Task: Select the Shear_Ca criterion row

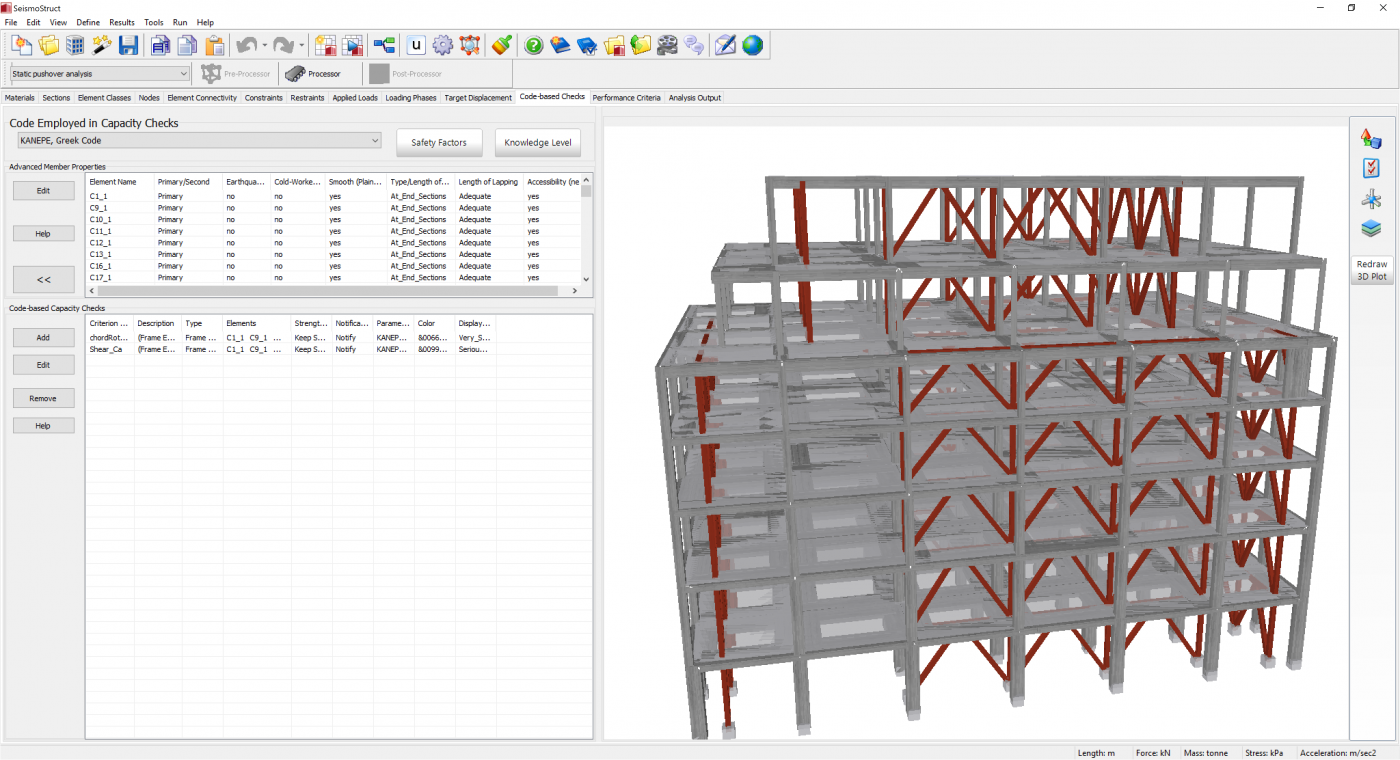Action: click(290, 350)
